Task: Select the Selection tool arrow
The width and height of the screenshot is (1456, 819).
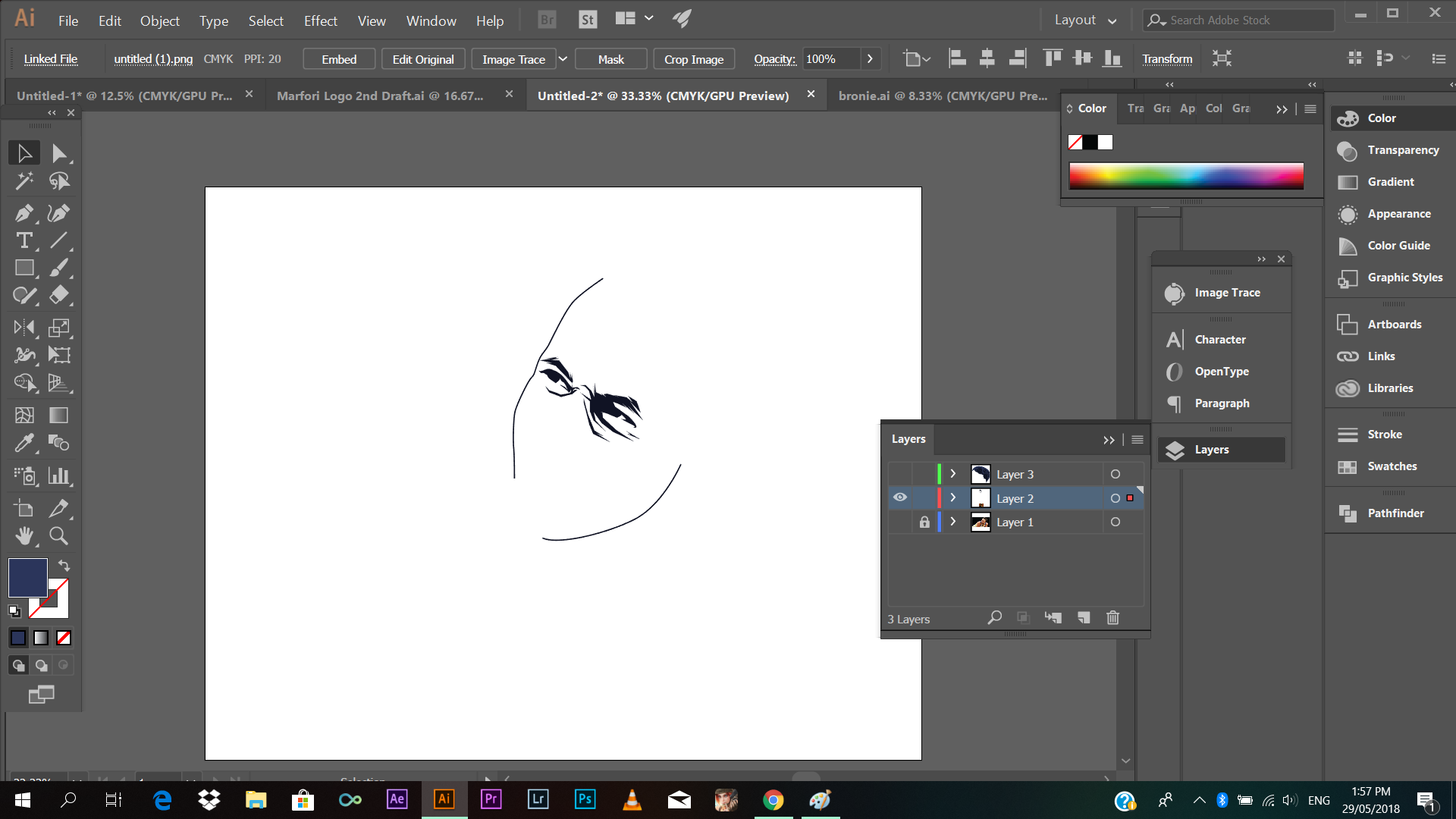Action: (24, 153)
